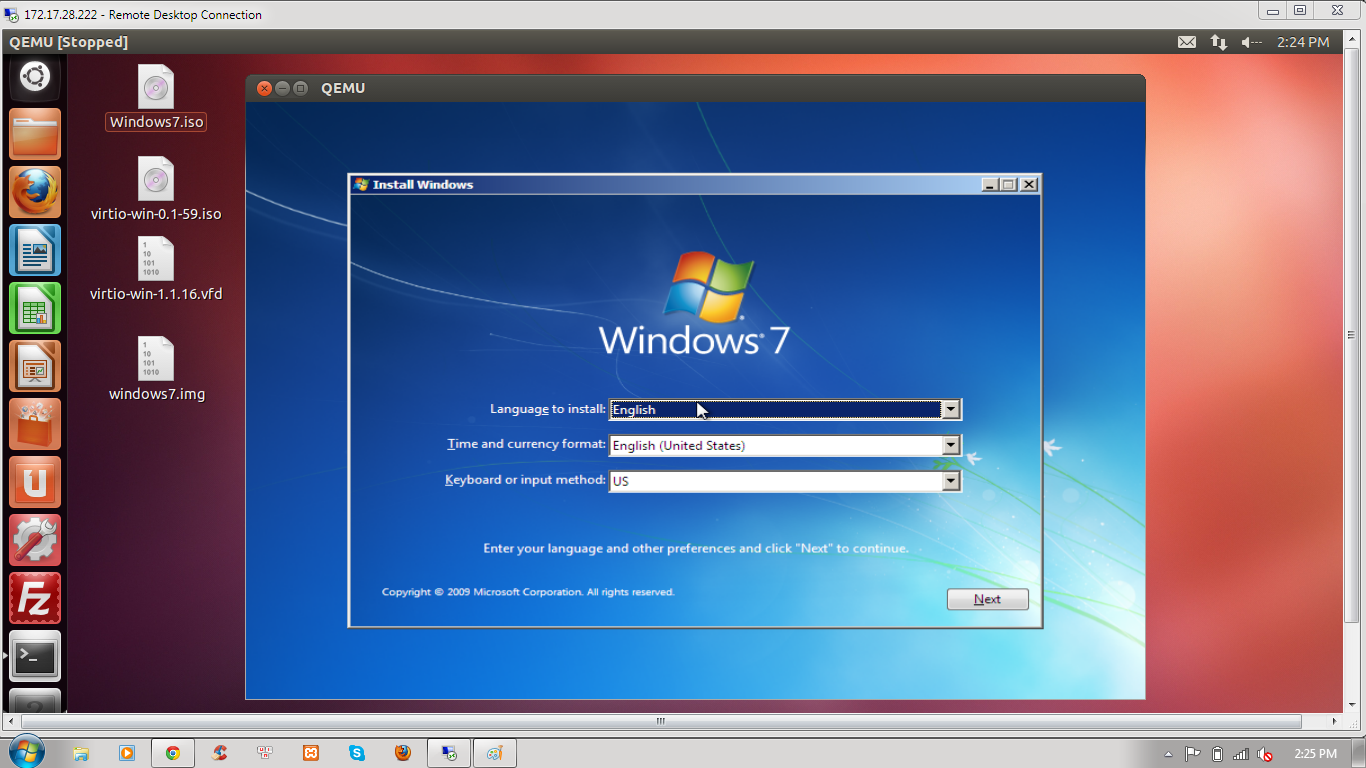The width and height of the screenshot is (1366, 768).
Task: Launch FileZilla from the launcher
Action: pos(35,598)
